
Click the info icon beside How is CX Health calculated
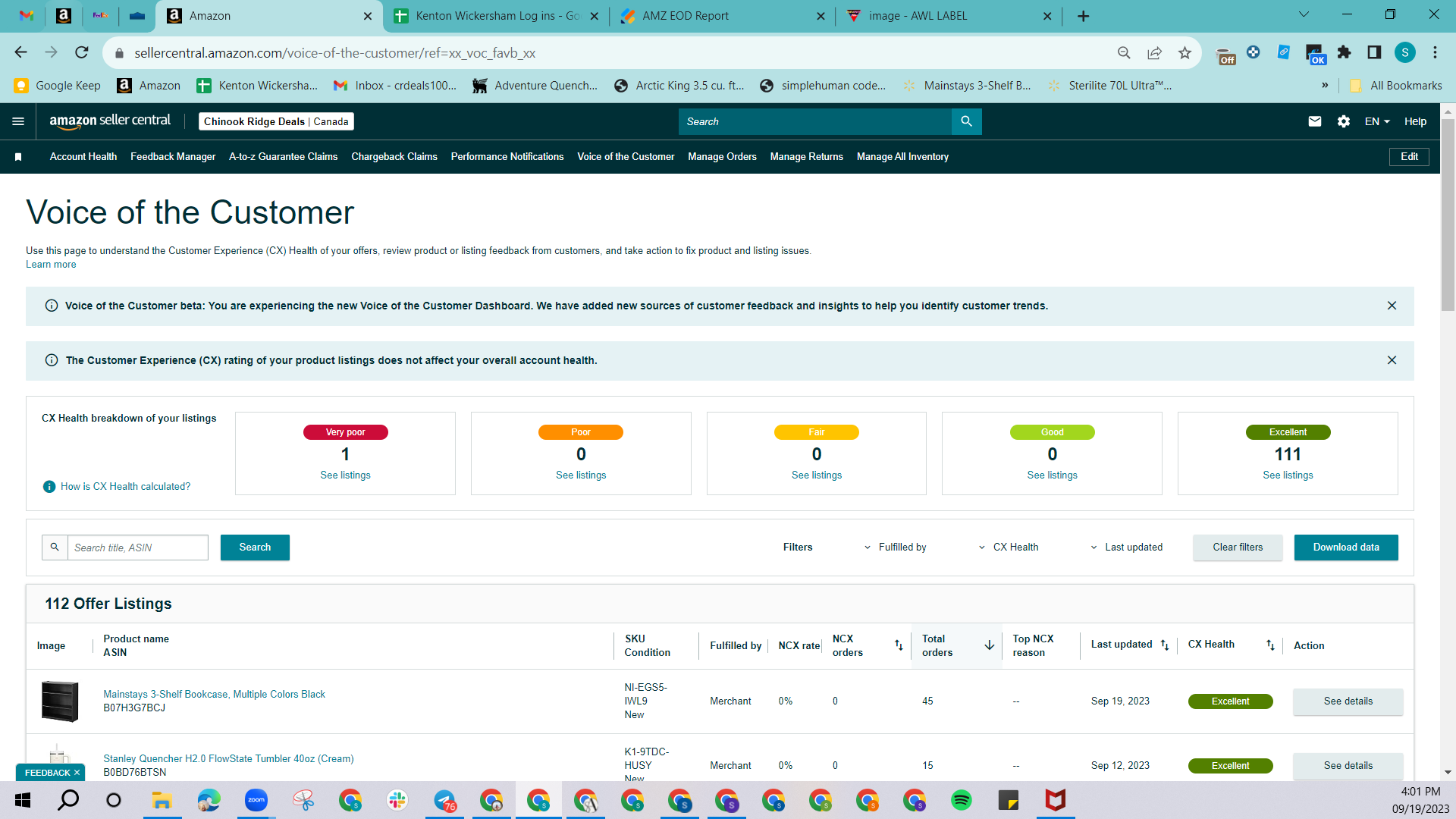49,487
